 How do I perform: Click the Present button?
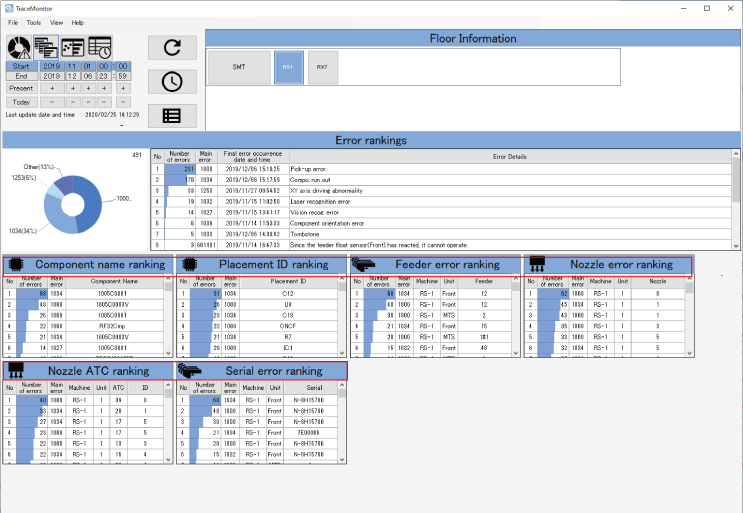(x=21, y=88)
